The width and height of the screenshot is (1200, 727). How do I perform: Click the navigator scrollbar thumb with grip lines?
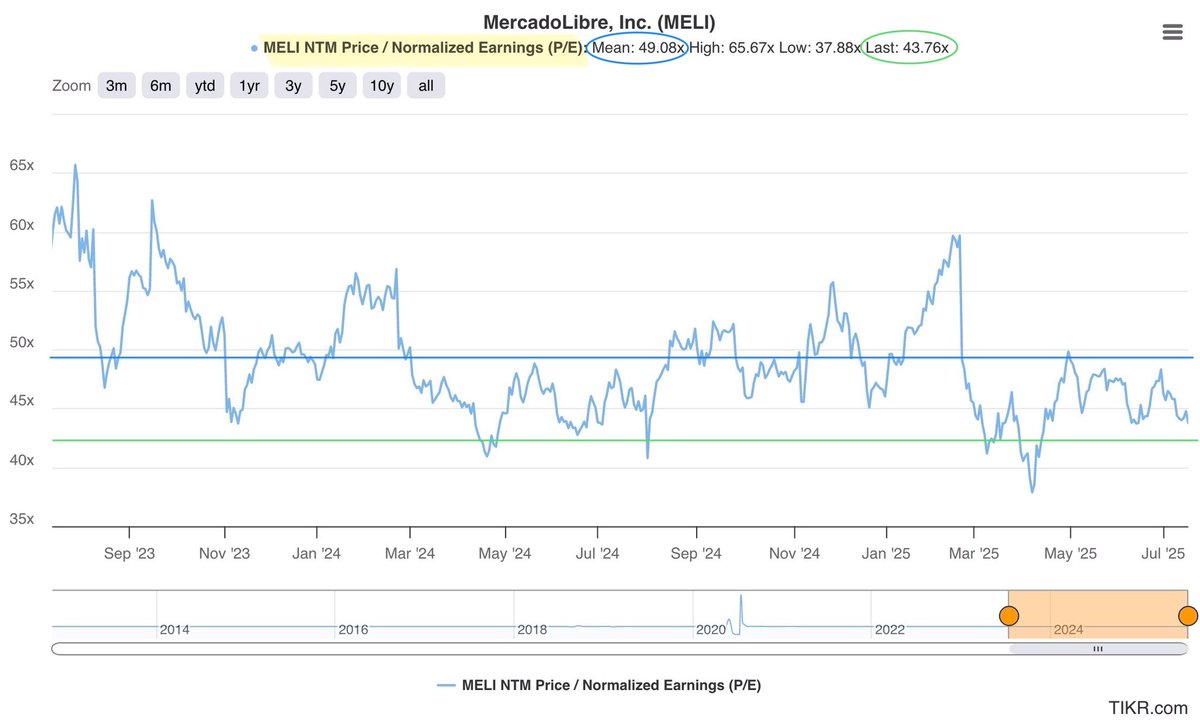[x=1098, y=649]
